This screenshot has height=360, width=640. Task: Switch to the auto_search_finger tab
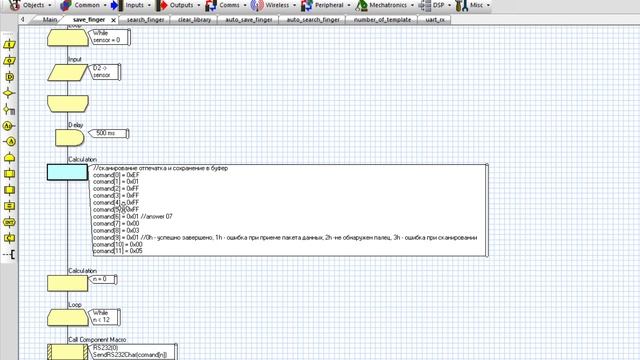[x=313, y=20]
